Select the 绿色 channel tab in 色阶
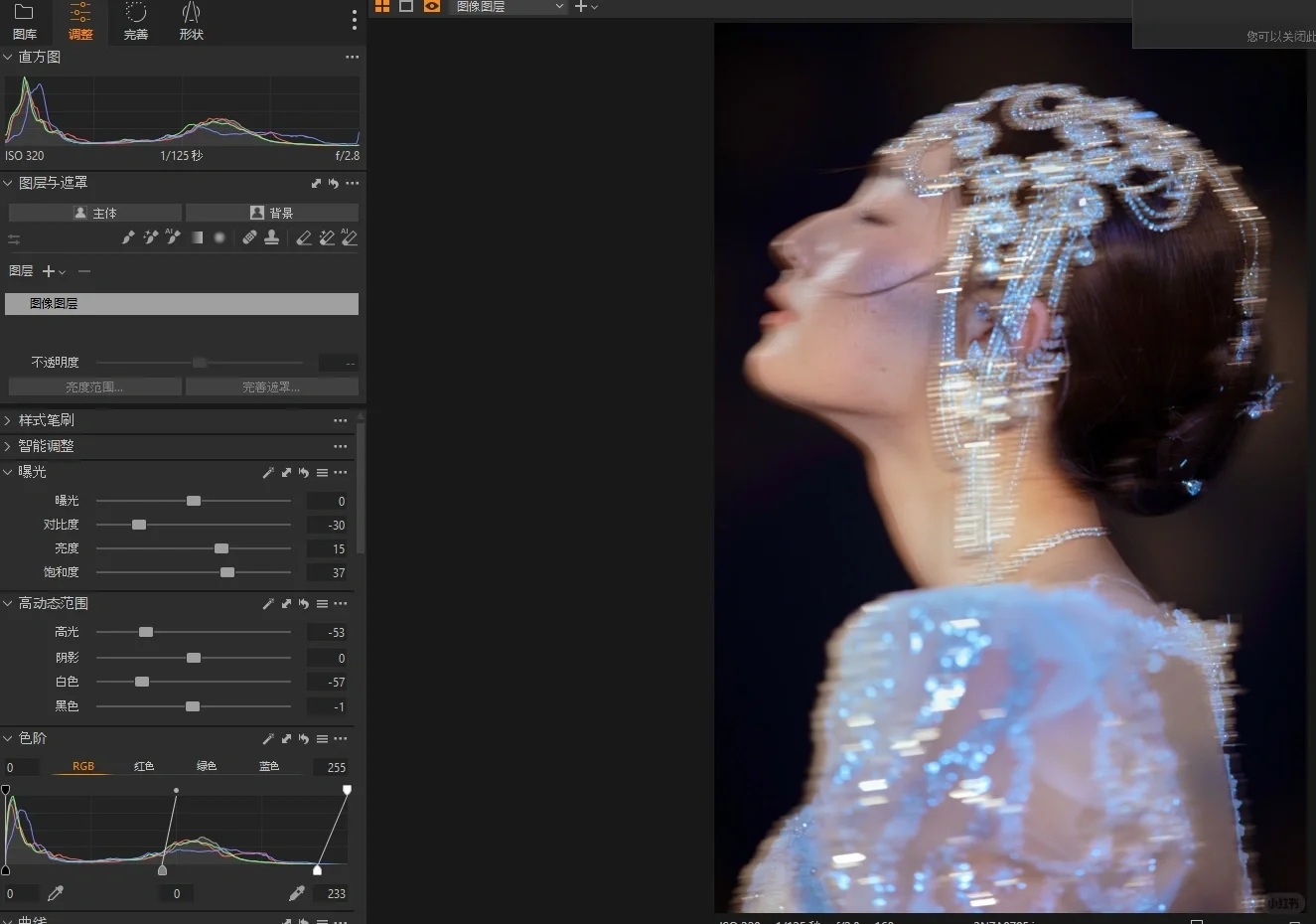Screen dimensions: 1316x924 click(x=207, y=766)
